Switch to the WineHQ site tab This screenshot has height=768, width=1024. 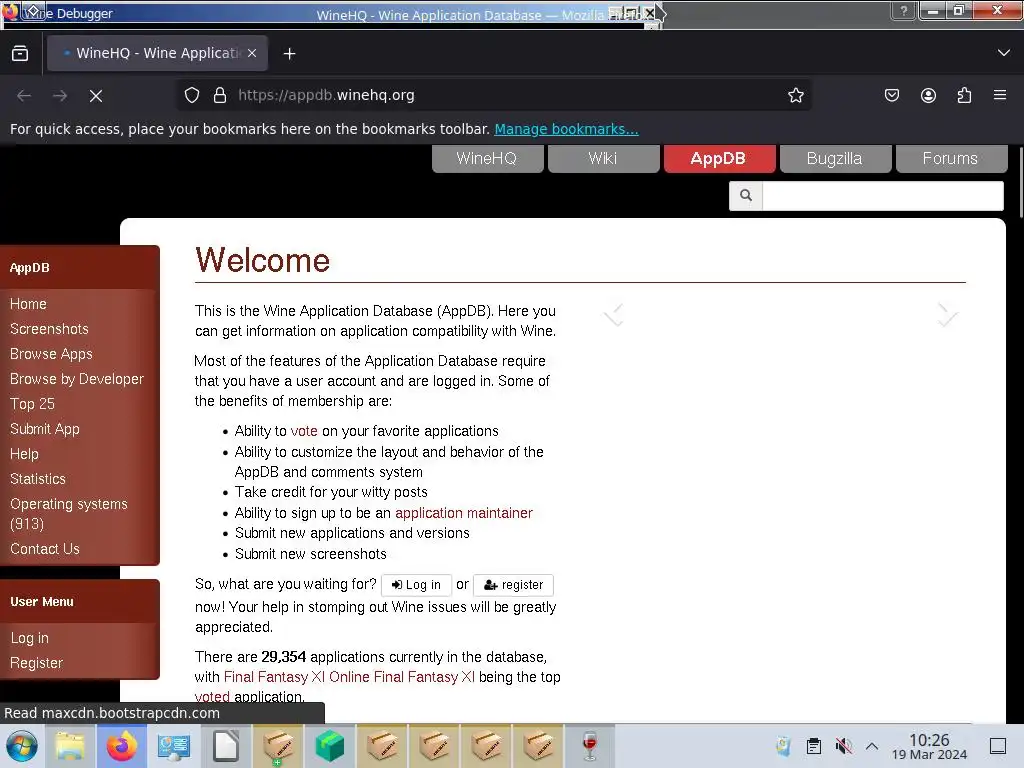pyautogui.click(x=487, y=159)
